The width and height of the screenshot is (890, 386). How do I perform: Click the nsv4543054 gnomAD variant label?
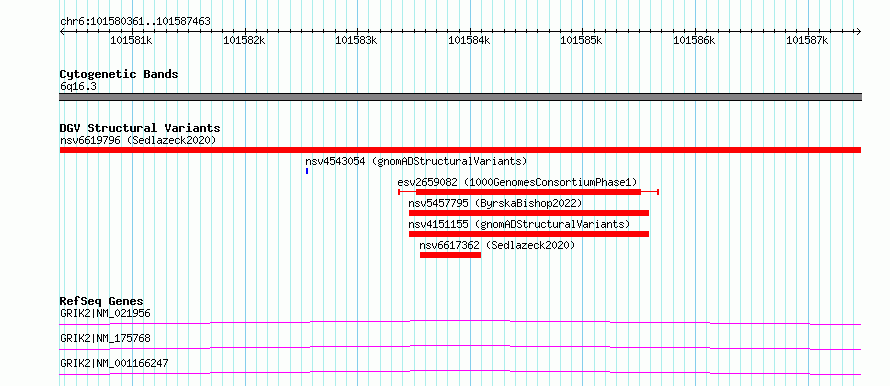click(417, 161)
